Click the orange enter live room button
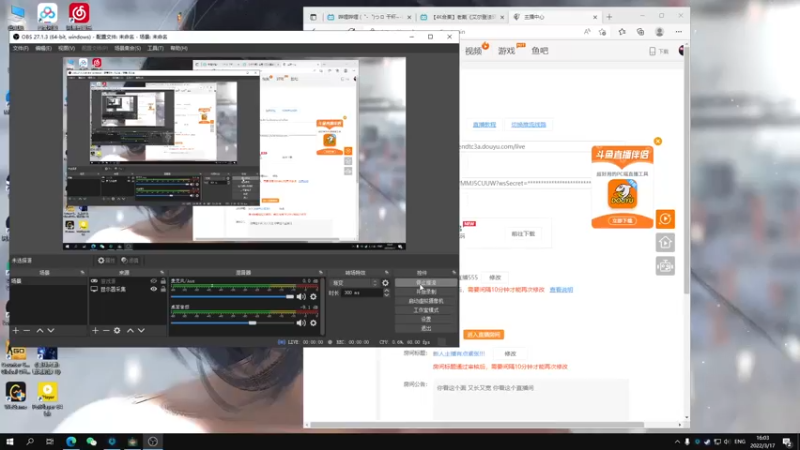The width and height of the screenshot is (800, 450). point(484,335)
